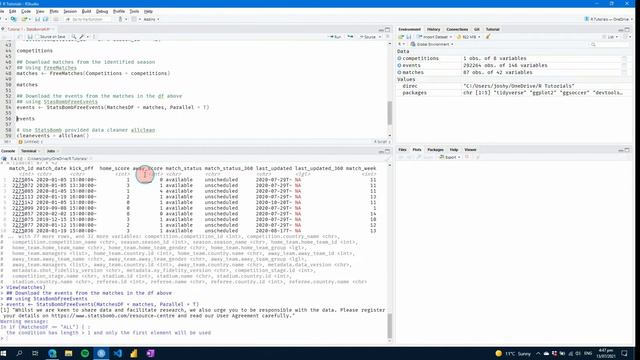Image resolution: width=640 pixels, height=360 pixels.
Task: Select the Environment tab
Action: (x=409, y=29)
